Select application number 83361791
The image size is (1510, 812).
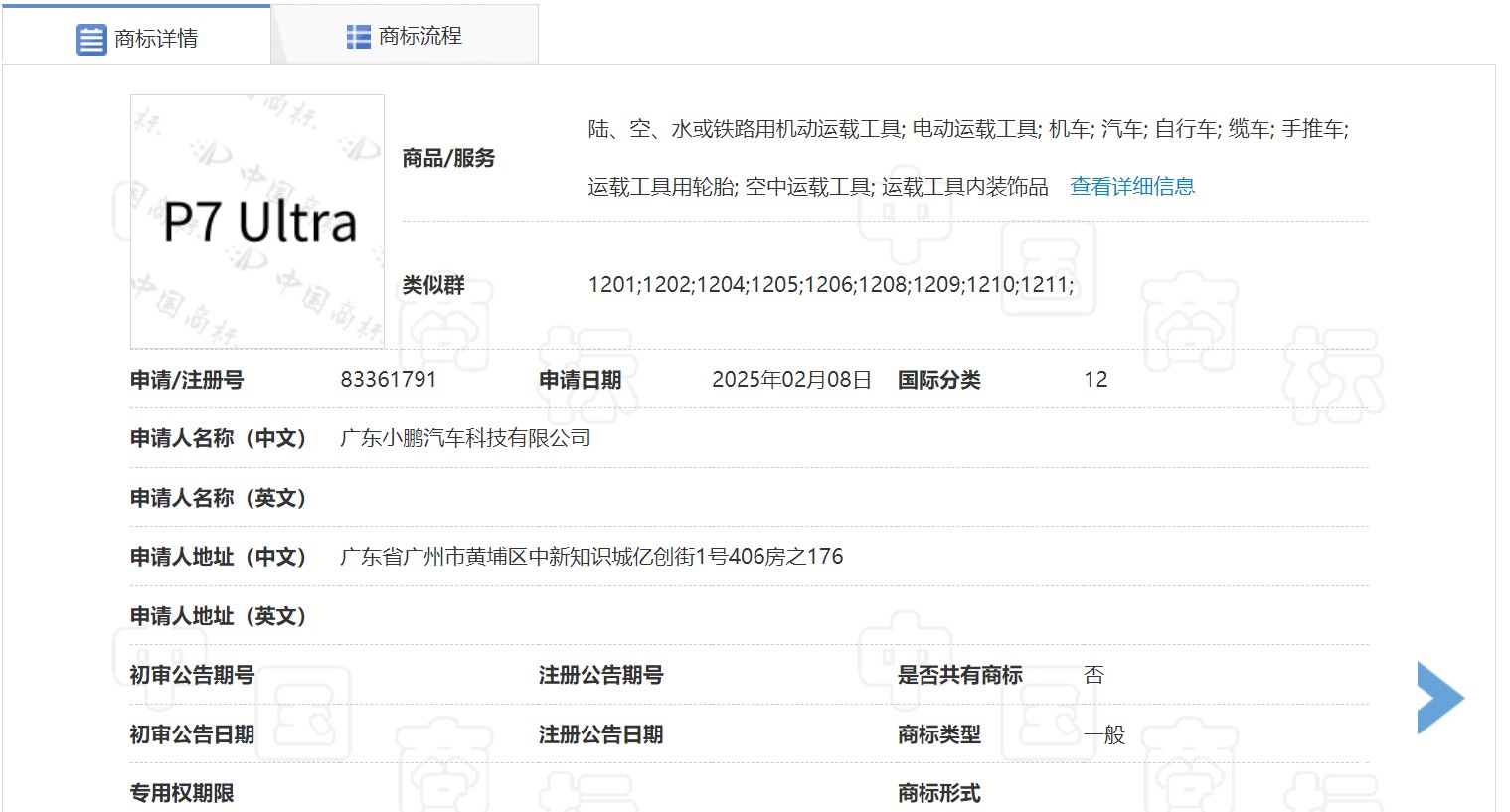[x=389, y=380]
